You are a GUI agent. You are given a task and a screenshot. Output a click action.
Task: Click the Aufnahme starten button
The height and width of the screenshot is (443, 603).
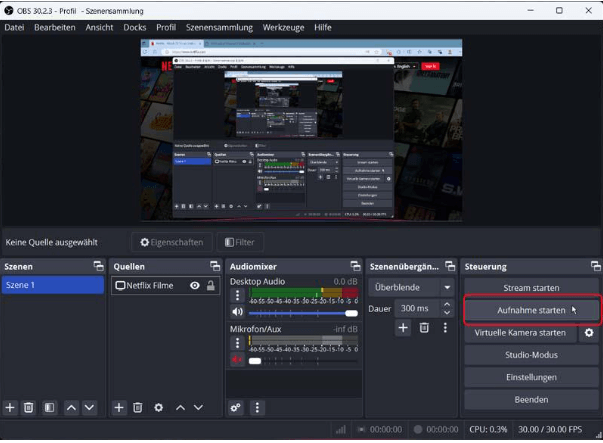531,310
